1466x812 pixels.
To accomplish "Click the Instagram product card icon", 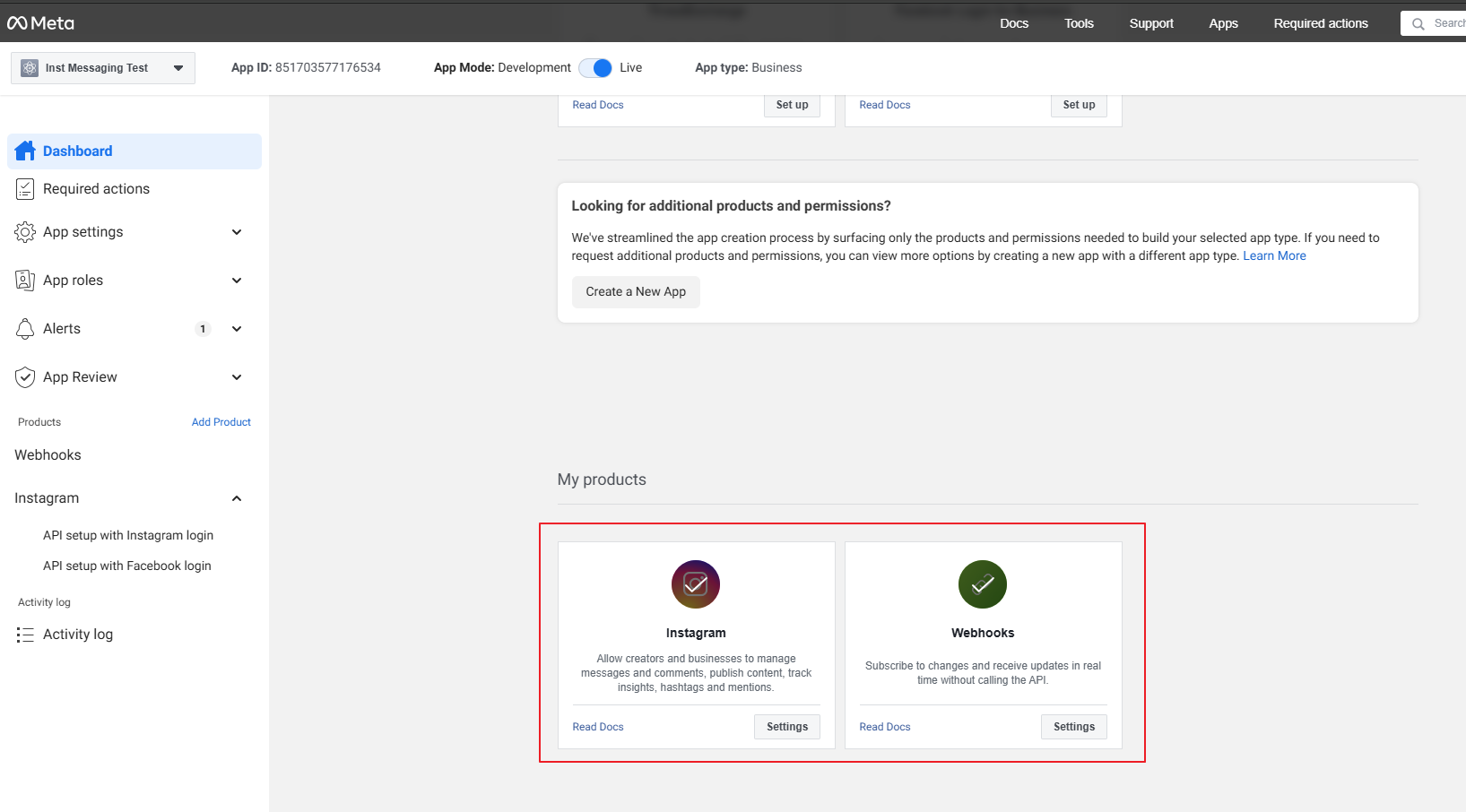I will (696, 584).
